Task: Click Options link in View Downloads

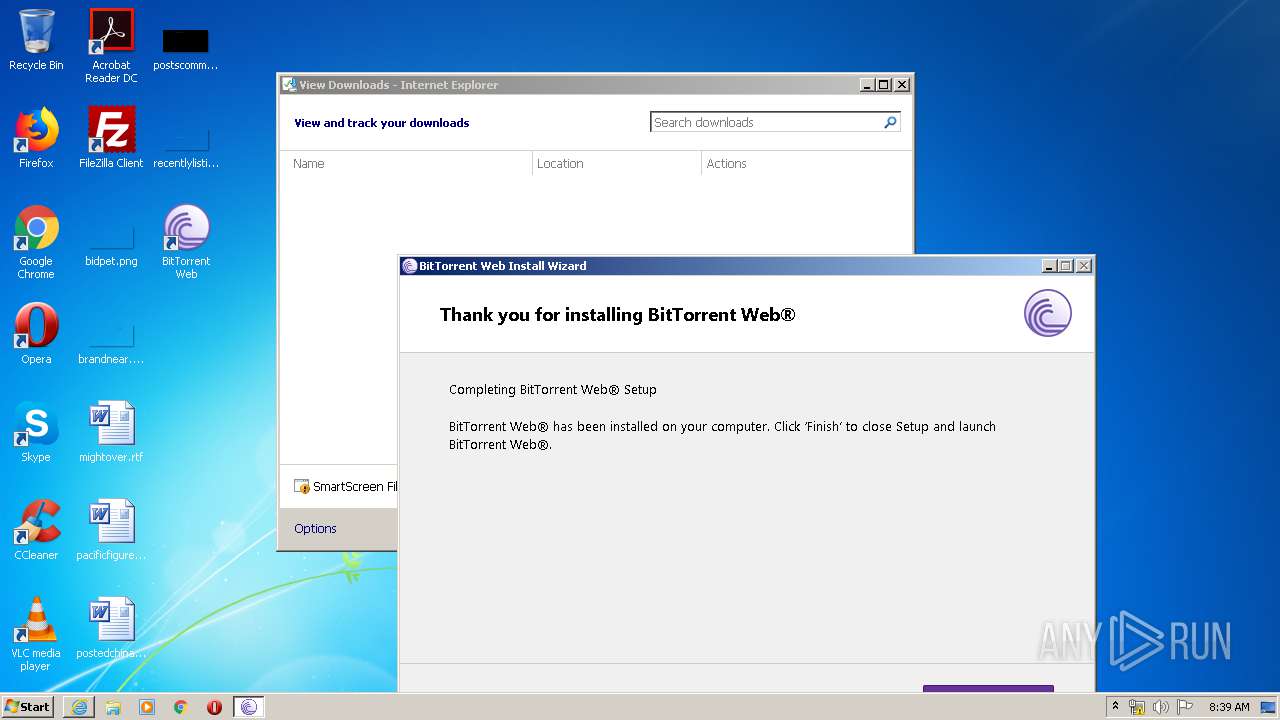Action: [x=315, y=528]
